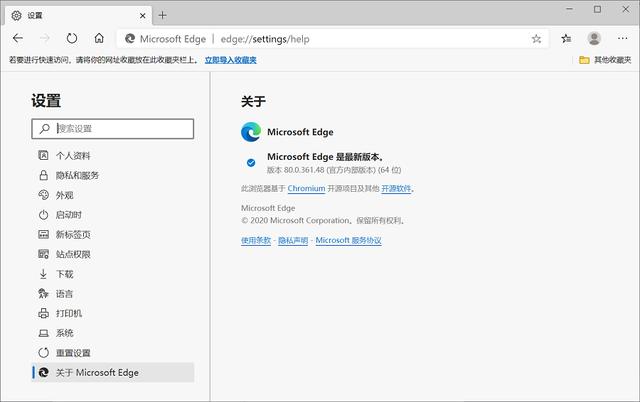Open 新标签页 settings section

pos(113,235)
